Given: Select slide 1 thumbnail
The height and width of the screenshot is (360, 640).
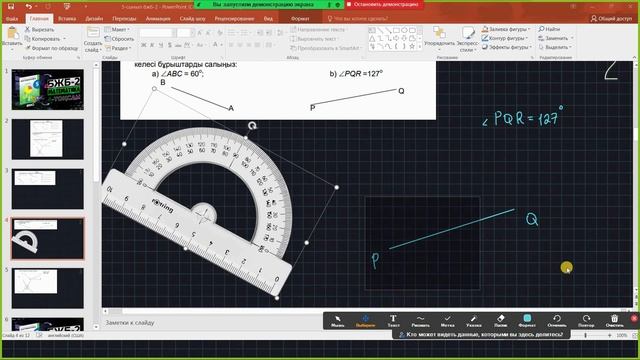Looking at the screenshot, I should 48,89.
